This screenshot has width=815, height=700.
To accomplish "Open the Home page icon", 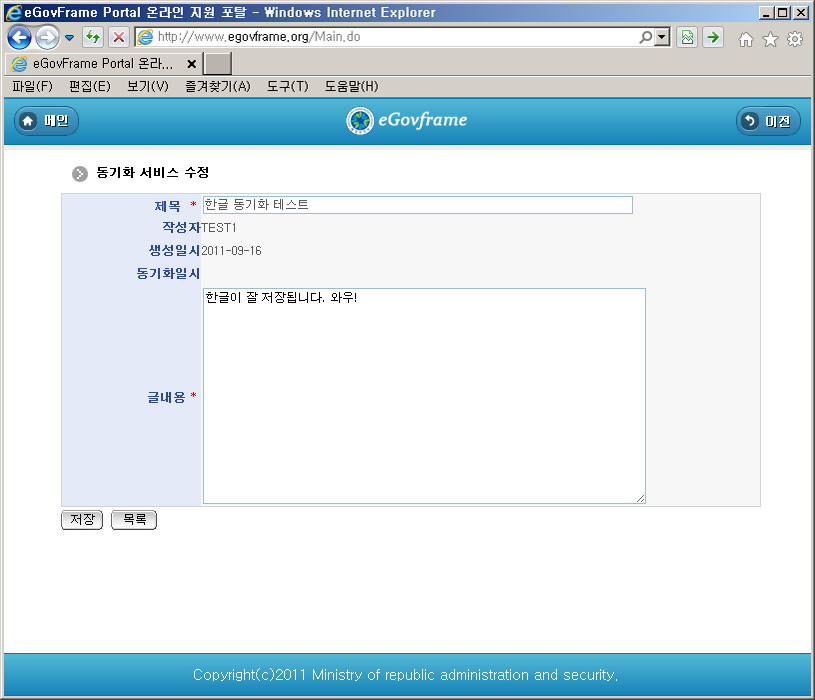I will 745,39.
